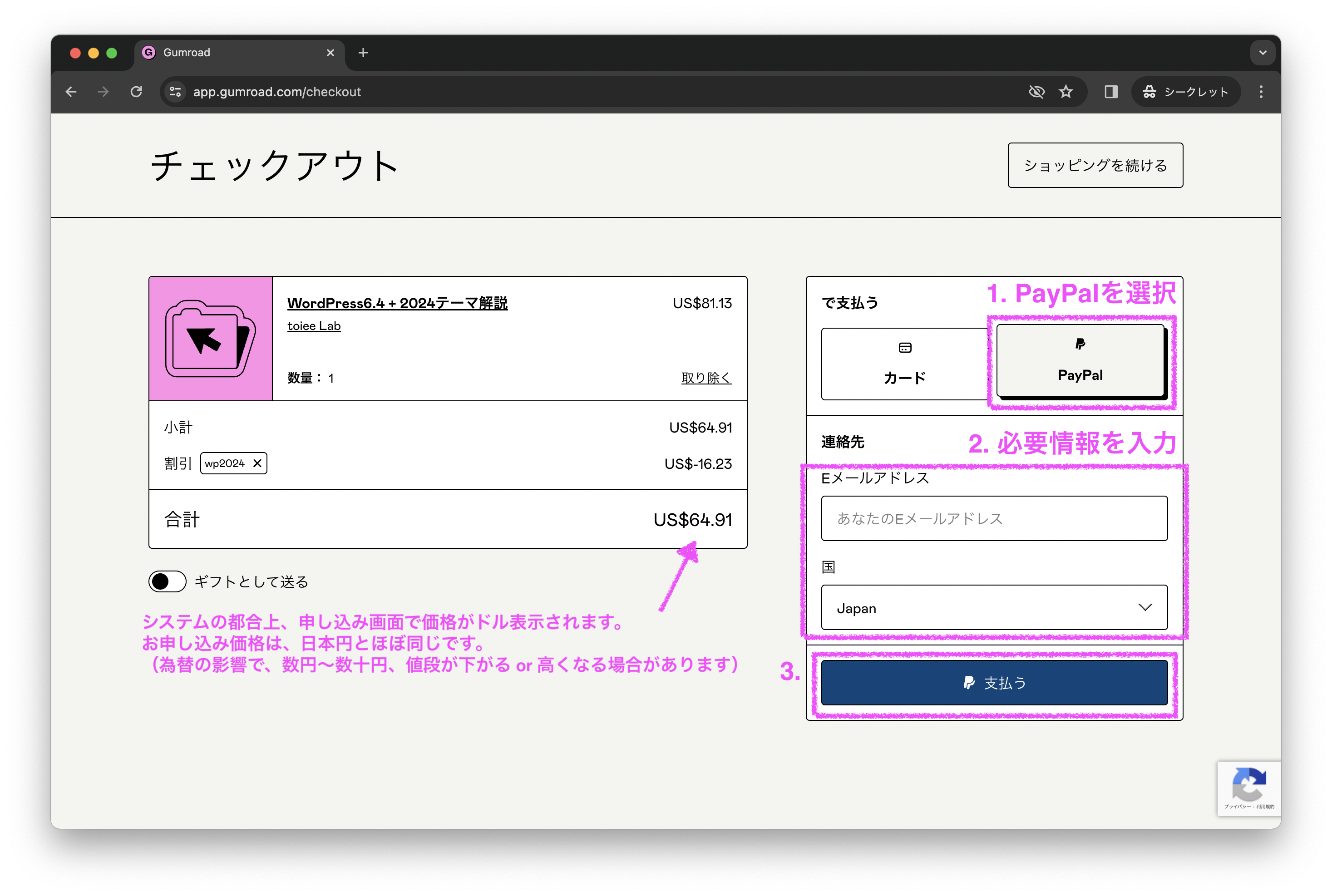Choose PayPal payment method
This screenshot has height=896, width=1332.
click(1080, 360)
